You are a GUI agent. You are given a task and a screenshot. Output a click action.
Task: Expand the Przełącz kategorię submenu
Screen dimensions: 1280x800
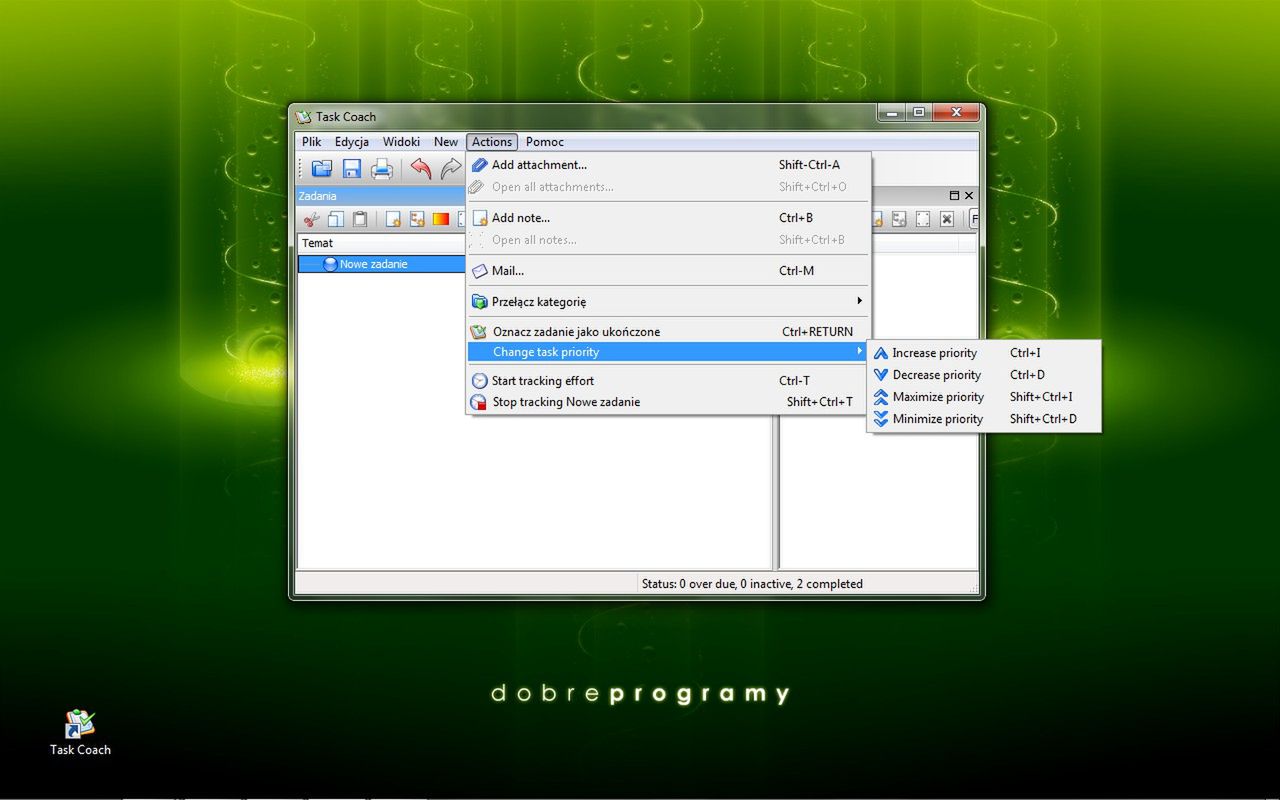pyautogui.click(x=669, y=301)
